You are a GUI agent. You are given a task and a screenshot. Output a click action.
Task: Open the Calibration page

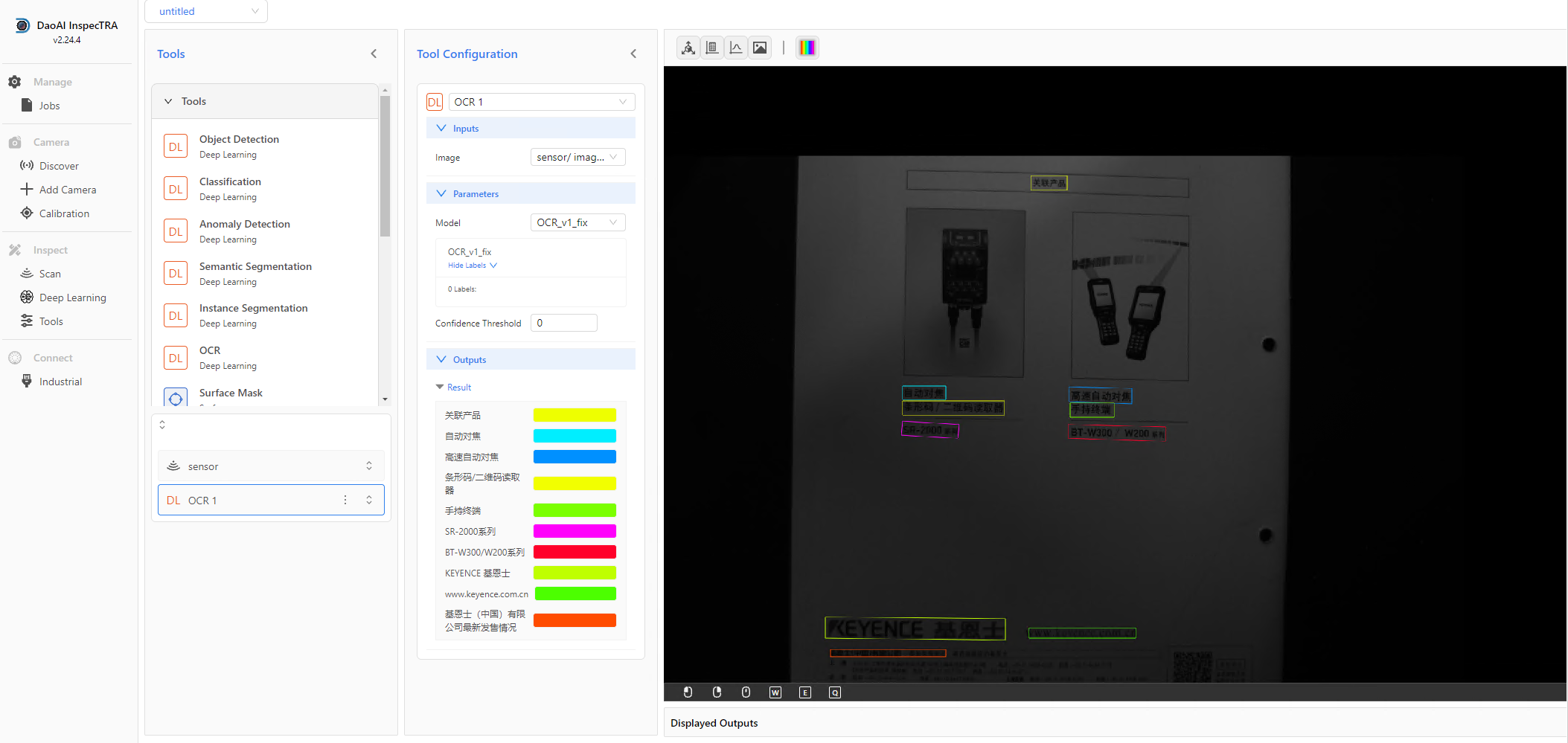coord(64,213)
